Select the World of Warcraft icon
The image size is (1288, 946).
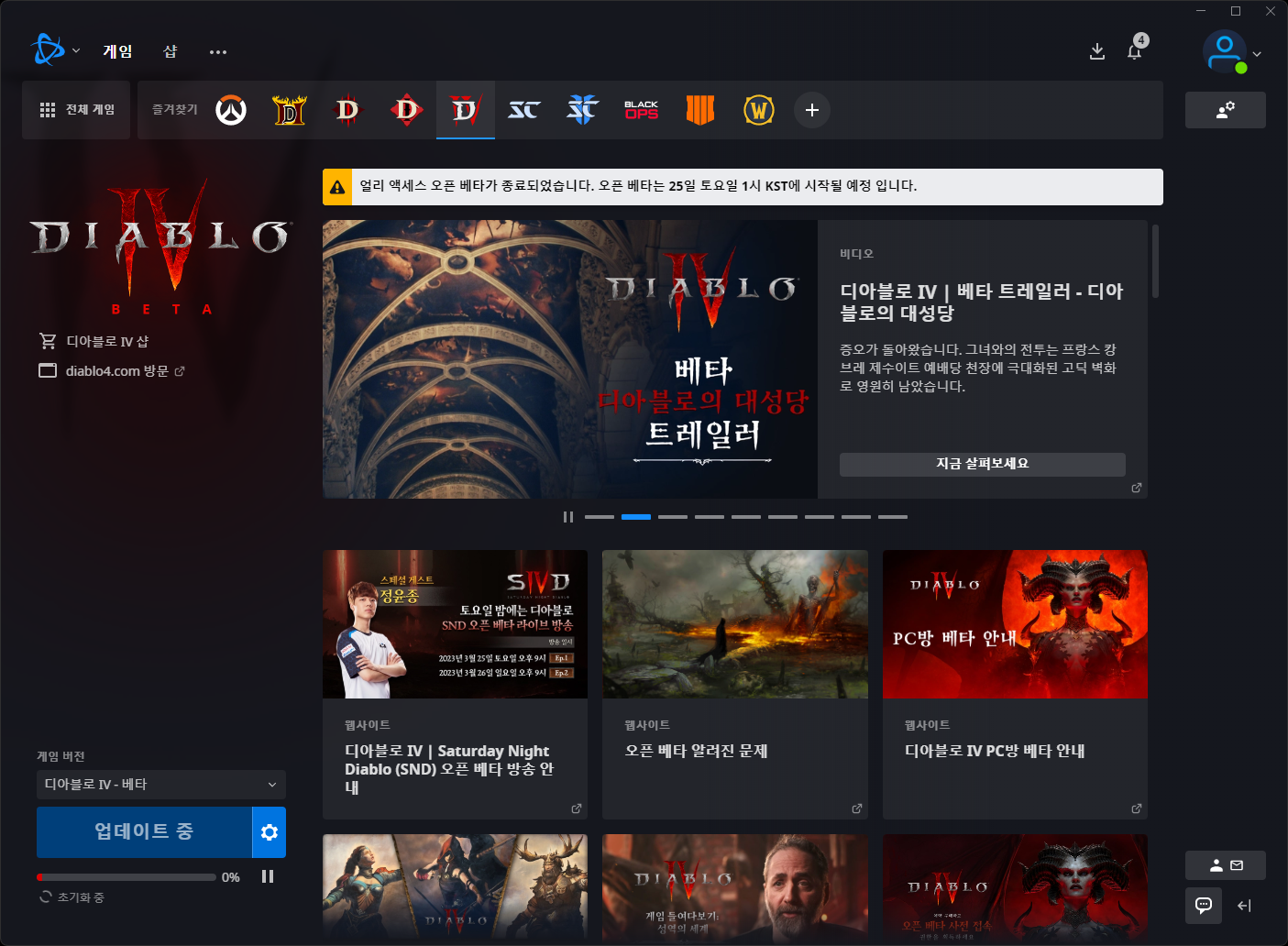click(x=759, y=110)
